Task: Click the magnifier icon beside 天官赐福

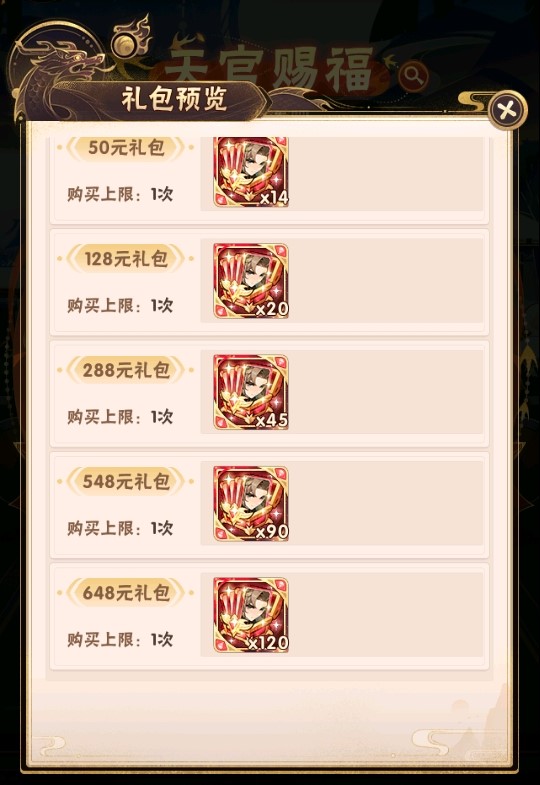Action: (x=414, y=76)
